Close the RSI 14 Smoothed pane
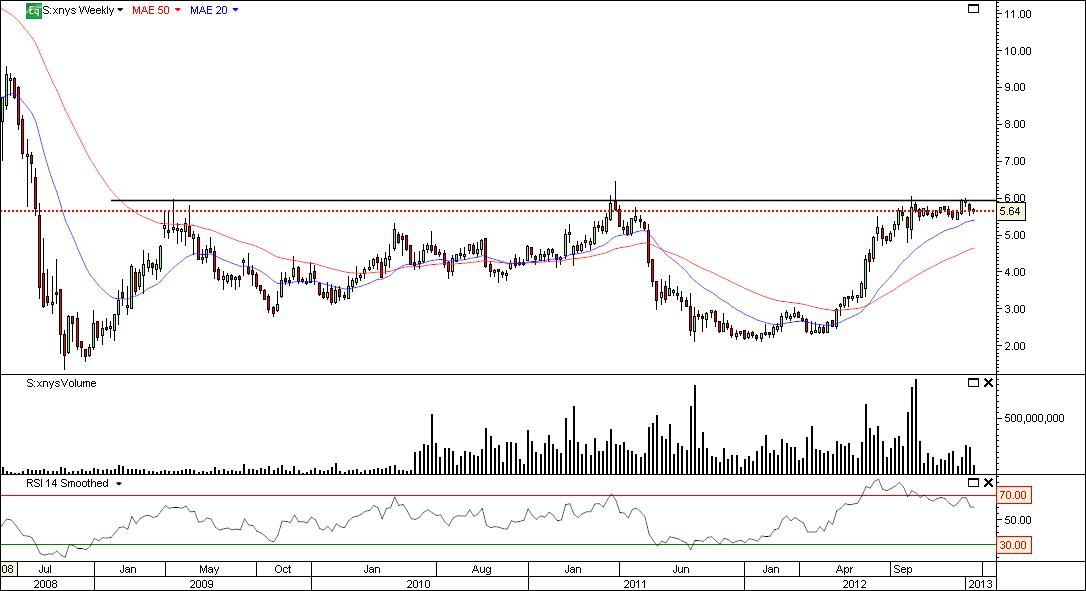1086x591 pixels. [x=988, y=483]
